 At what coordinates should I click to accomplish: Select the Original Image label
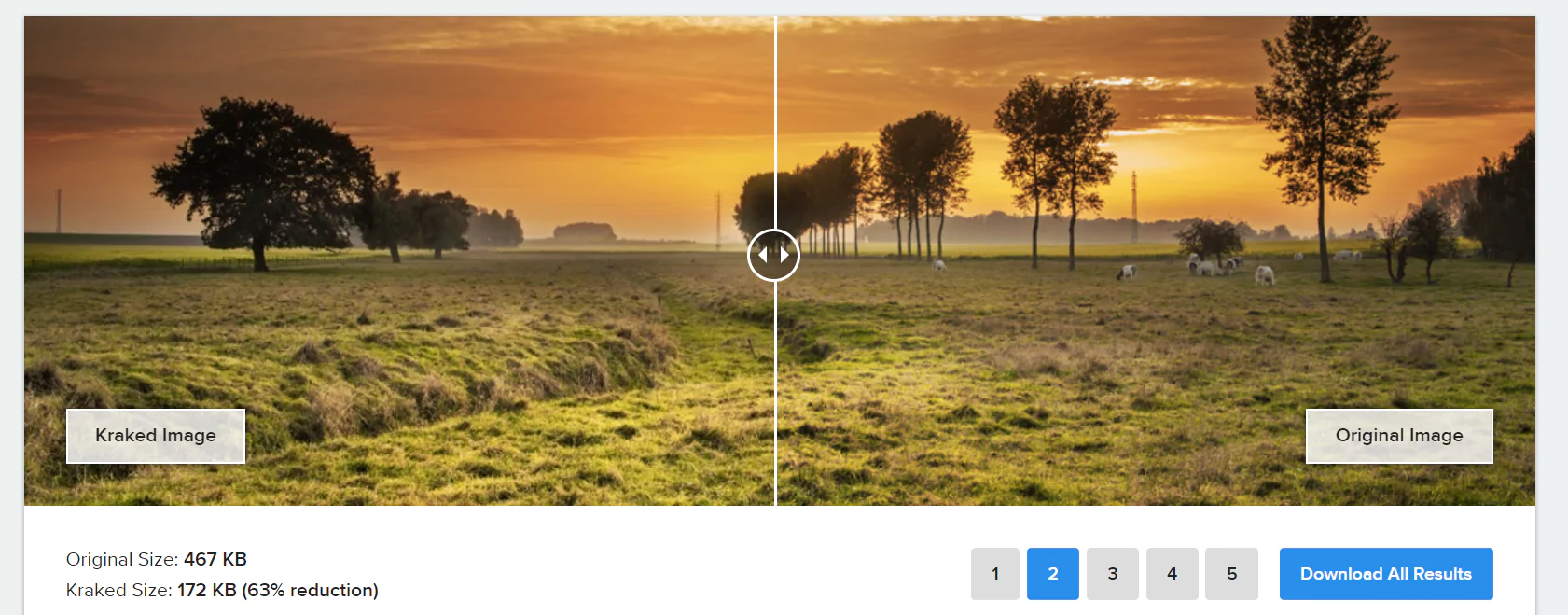pos(1399,436)
